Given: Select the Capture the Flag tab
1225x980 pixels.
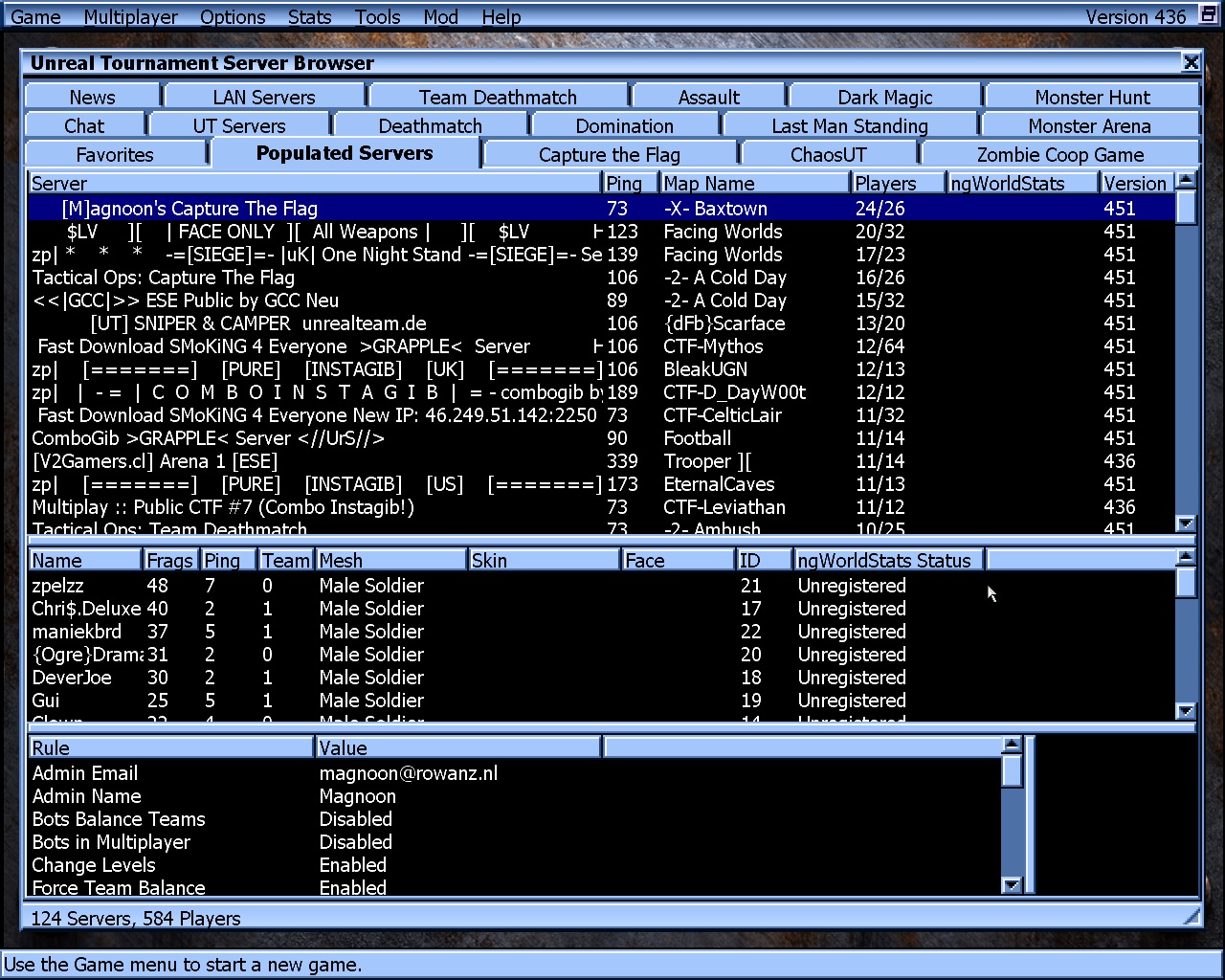Looking at the screenshot, I should [610, 154].
